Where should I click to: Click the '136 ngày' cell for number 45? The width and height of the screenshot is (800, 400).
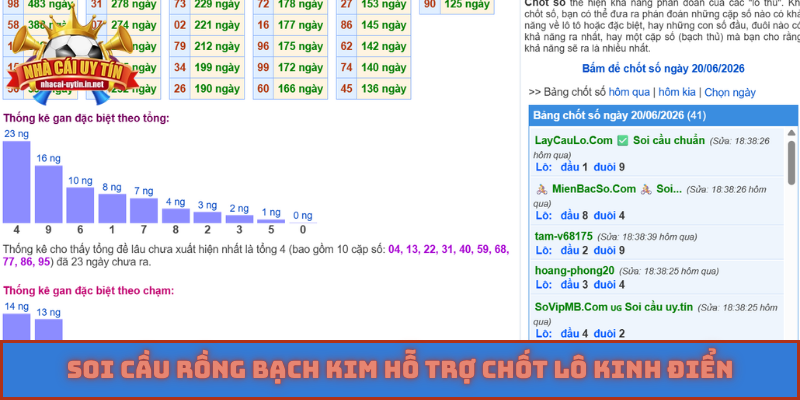point(384,89)
